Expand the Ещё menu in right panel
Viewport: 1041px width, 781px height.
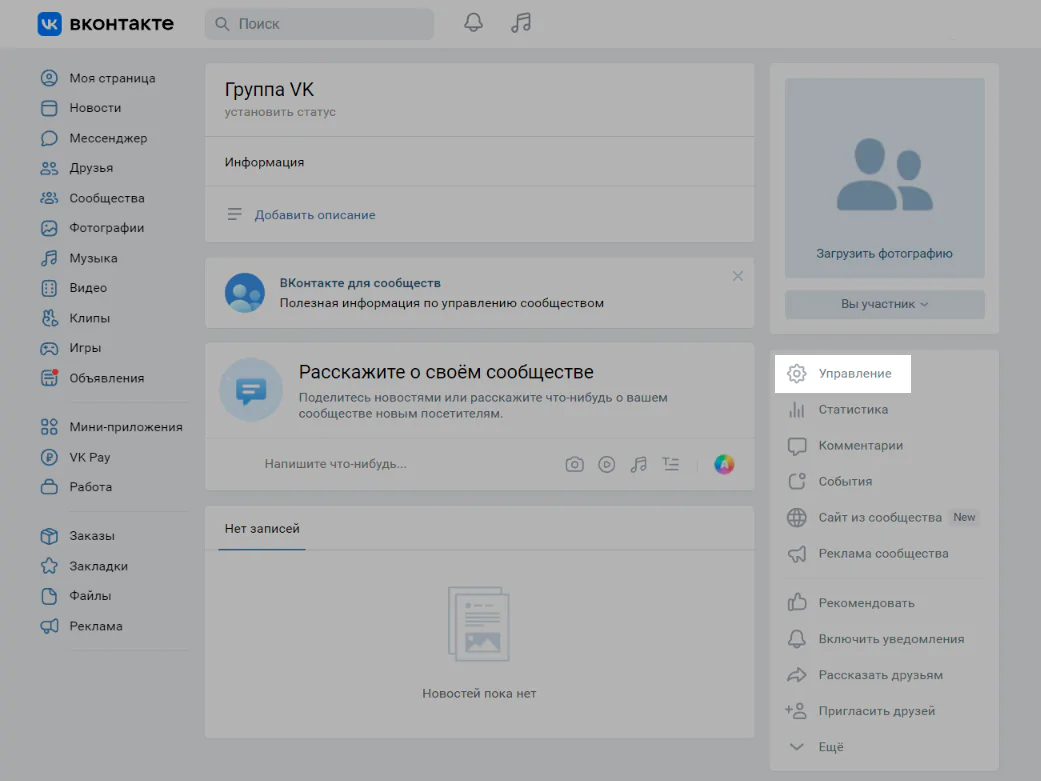click(x=830, y=747)
